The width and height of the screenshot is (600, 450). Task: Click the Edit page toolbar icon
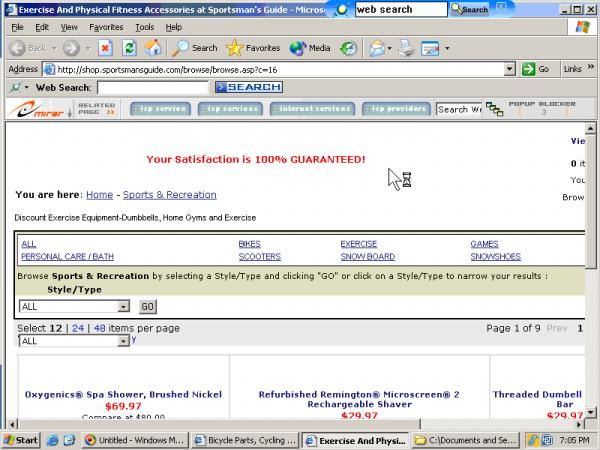coord(430,48)
